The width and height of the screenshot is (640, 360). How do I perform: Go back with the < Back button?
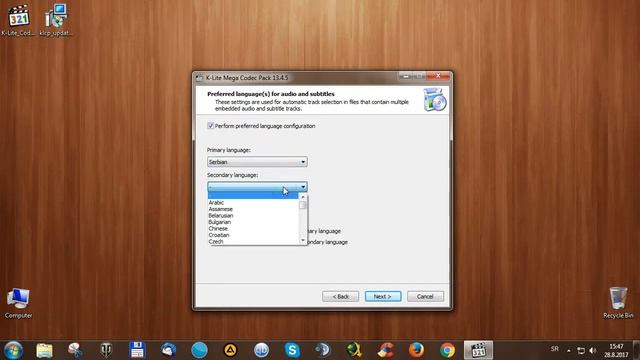click(340, 296)
